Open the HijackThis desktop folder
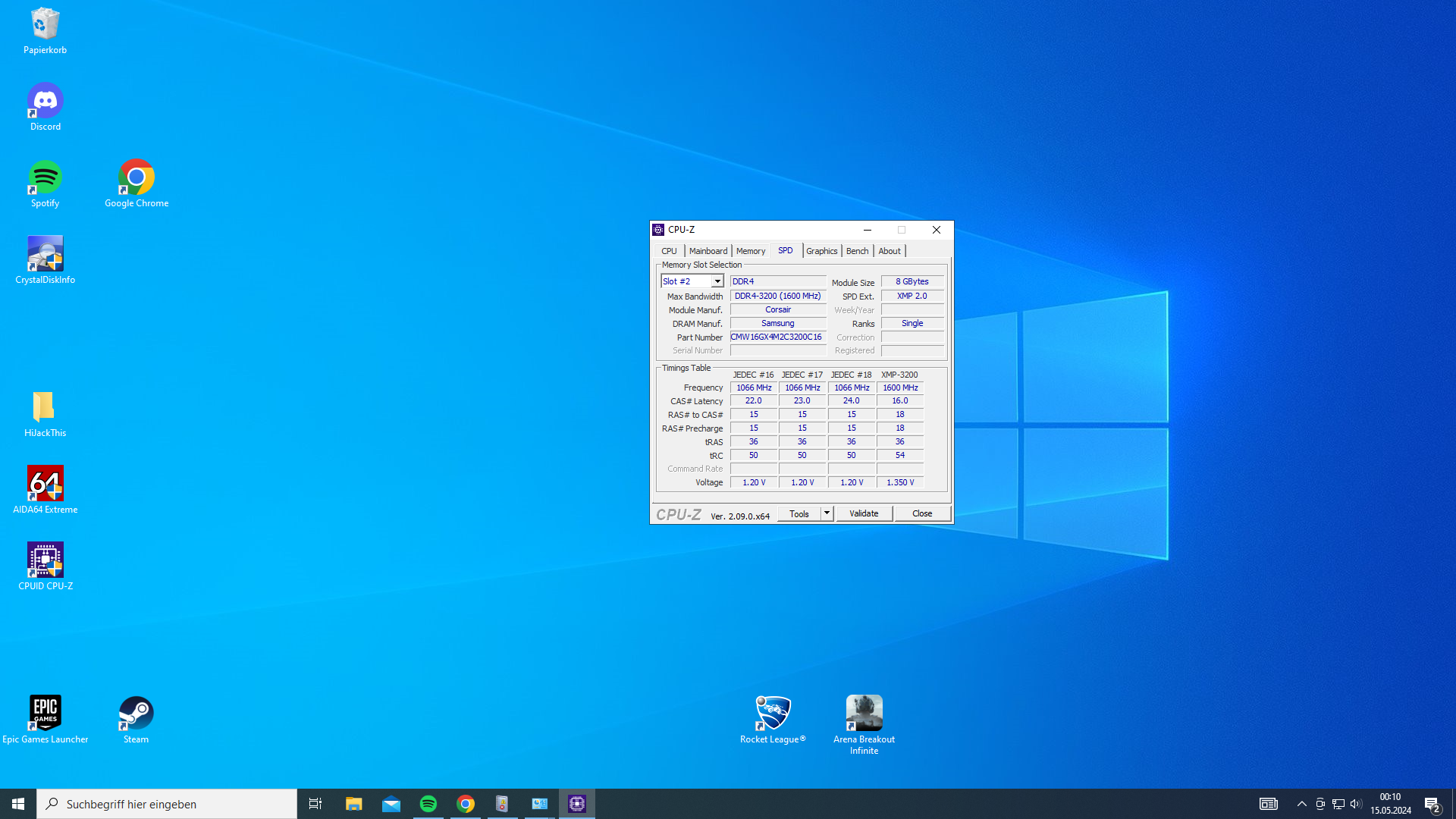Image resolution: width=1456 pixels, height=819 pixels. click(x=45, y=408)
